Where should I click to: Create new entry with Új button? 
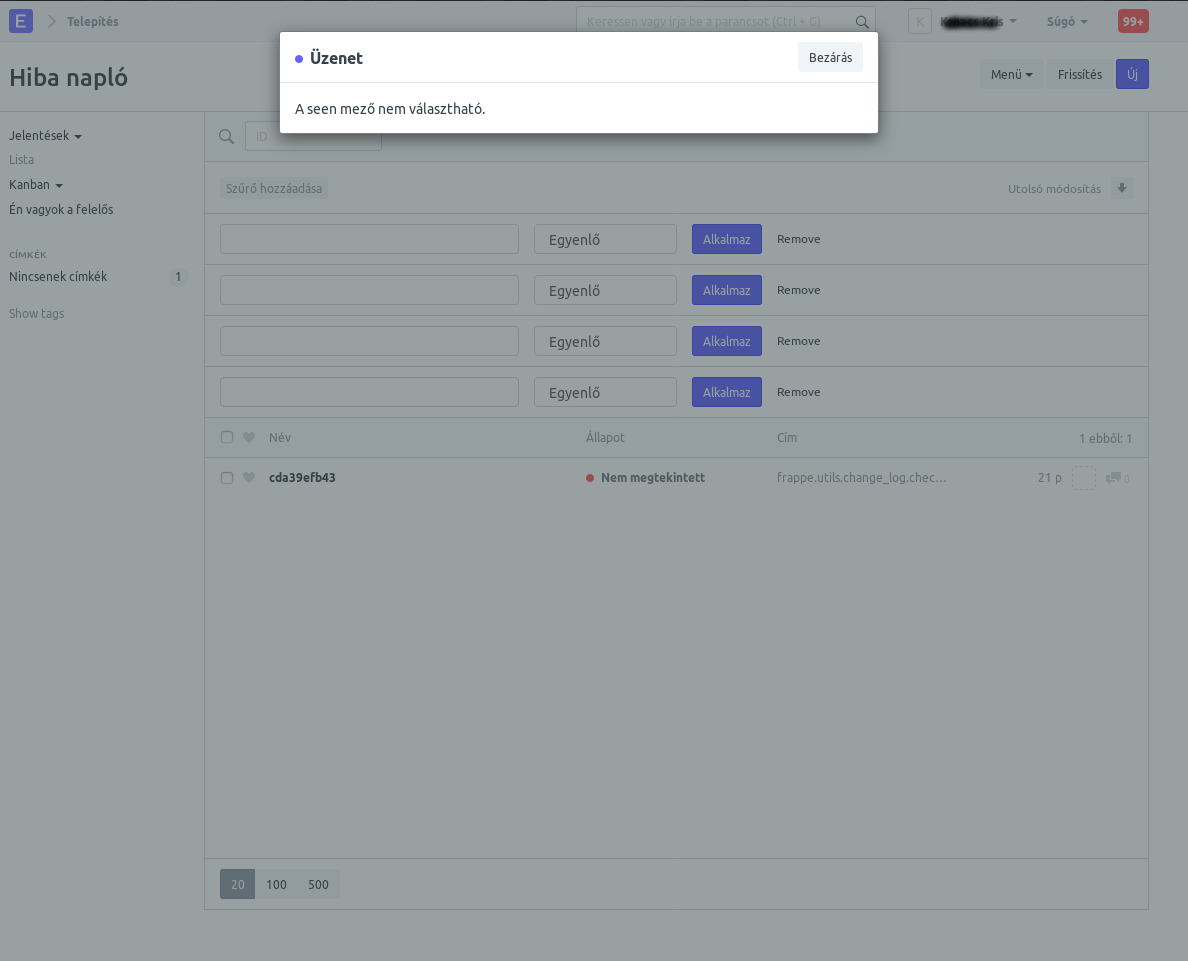tap(1132, 74)
